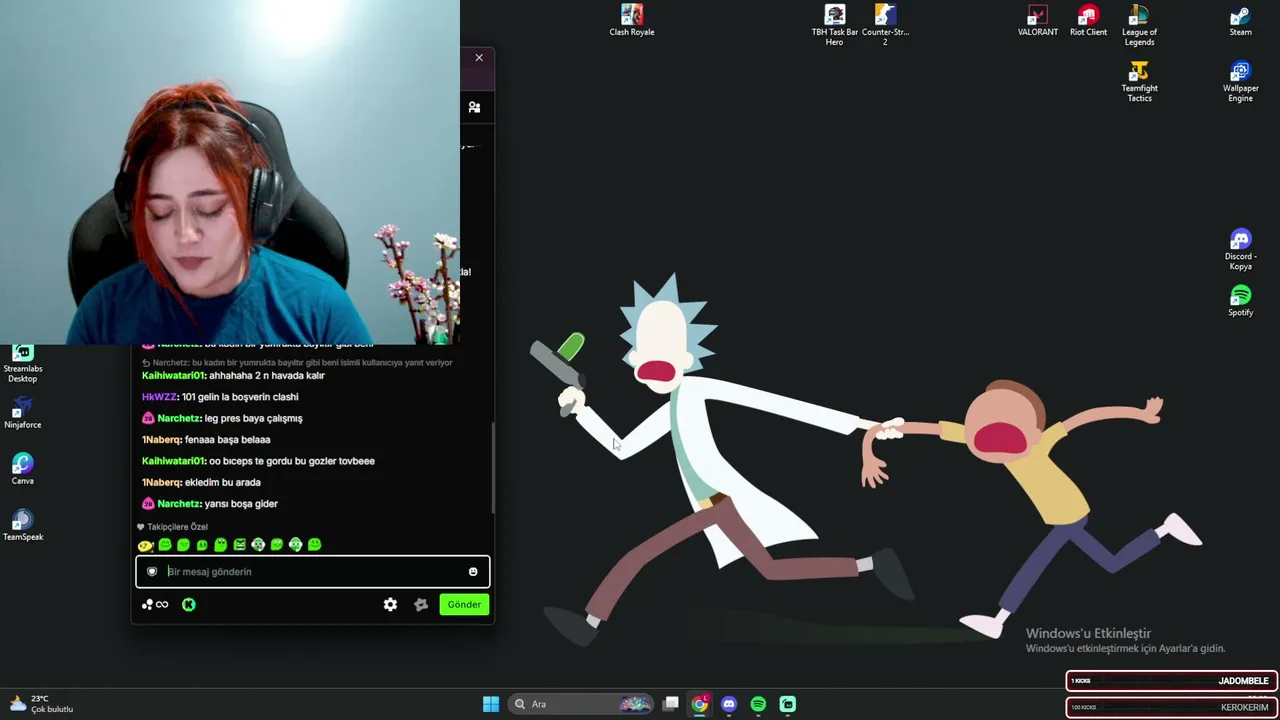
Task: Select the Counter-Strike 2 desktop icon
Action: coord(885,25)
